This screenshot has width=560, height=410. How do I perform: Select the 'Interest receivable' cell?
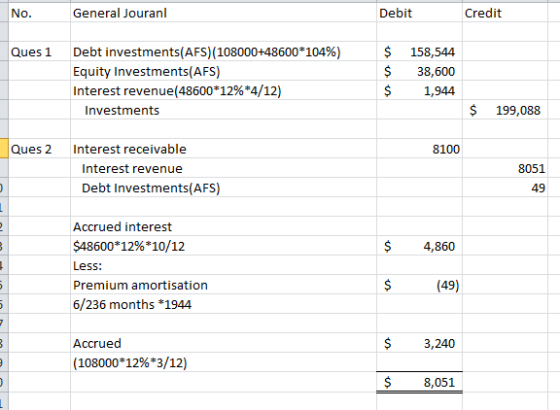click(223, 149)
